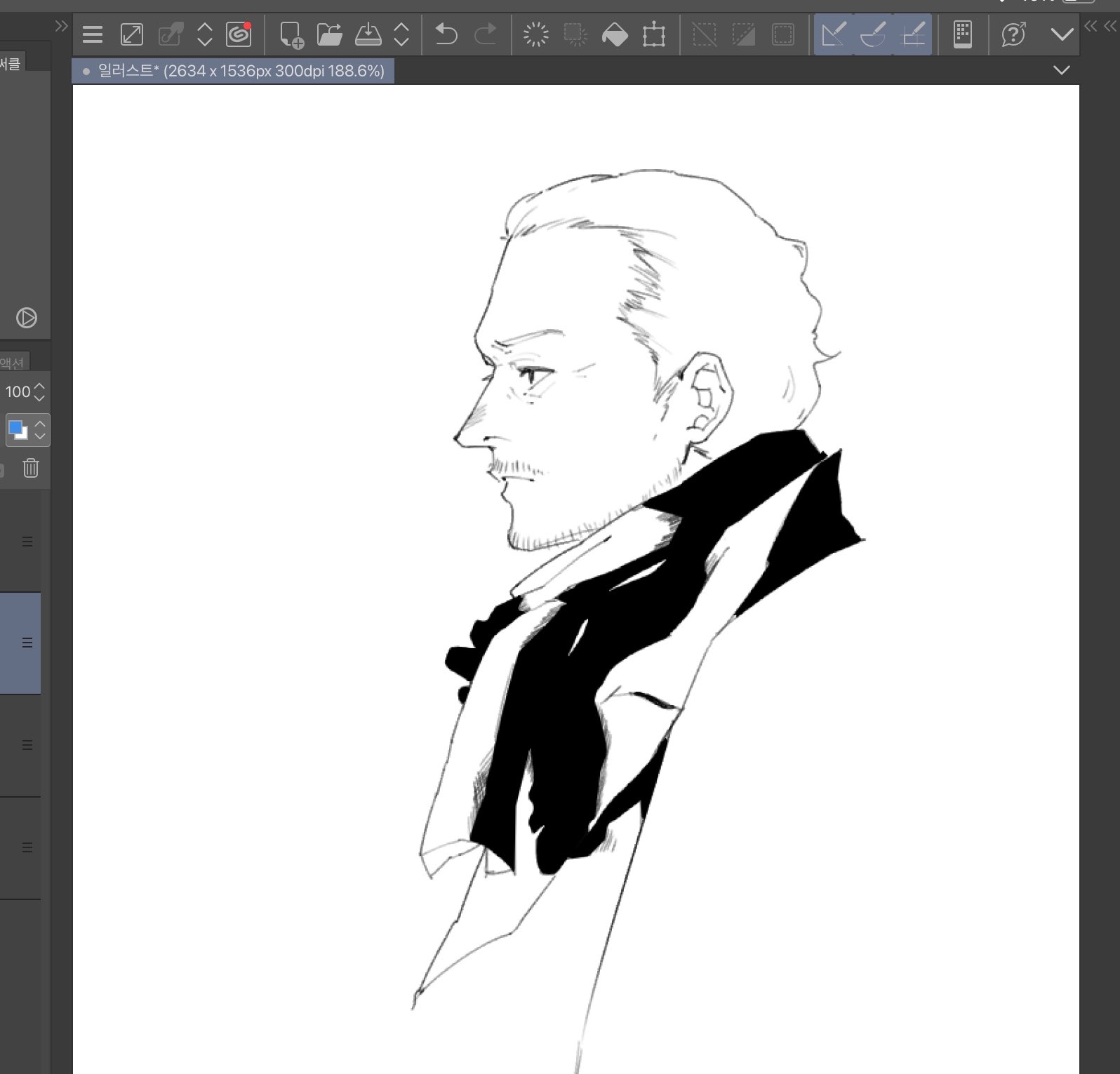Toggle snap to grid
The width and height of the screenshot is (1120, 1074).
pos(912,34)
